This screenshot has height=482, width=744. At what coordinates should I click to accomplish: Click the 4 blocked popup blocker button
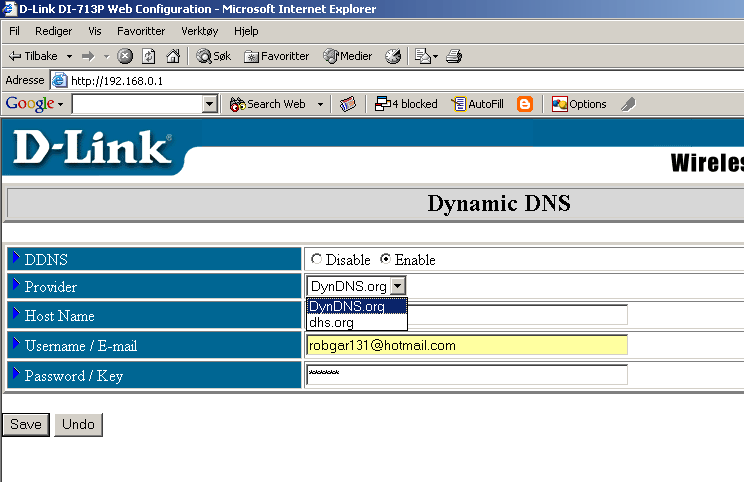406,104
